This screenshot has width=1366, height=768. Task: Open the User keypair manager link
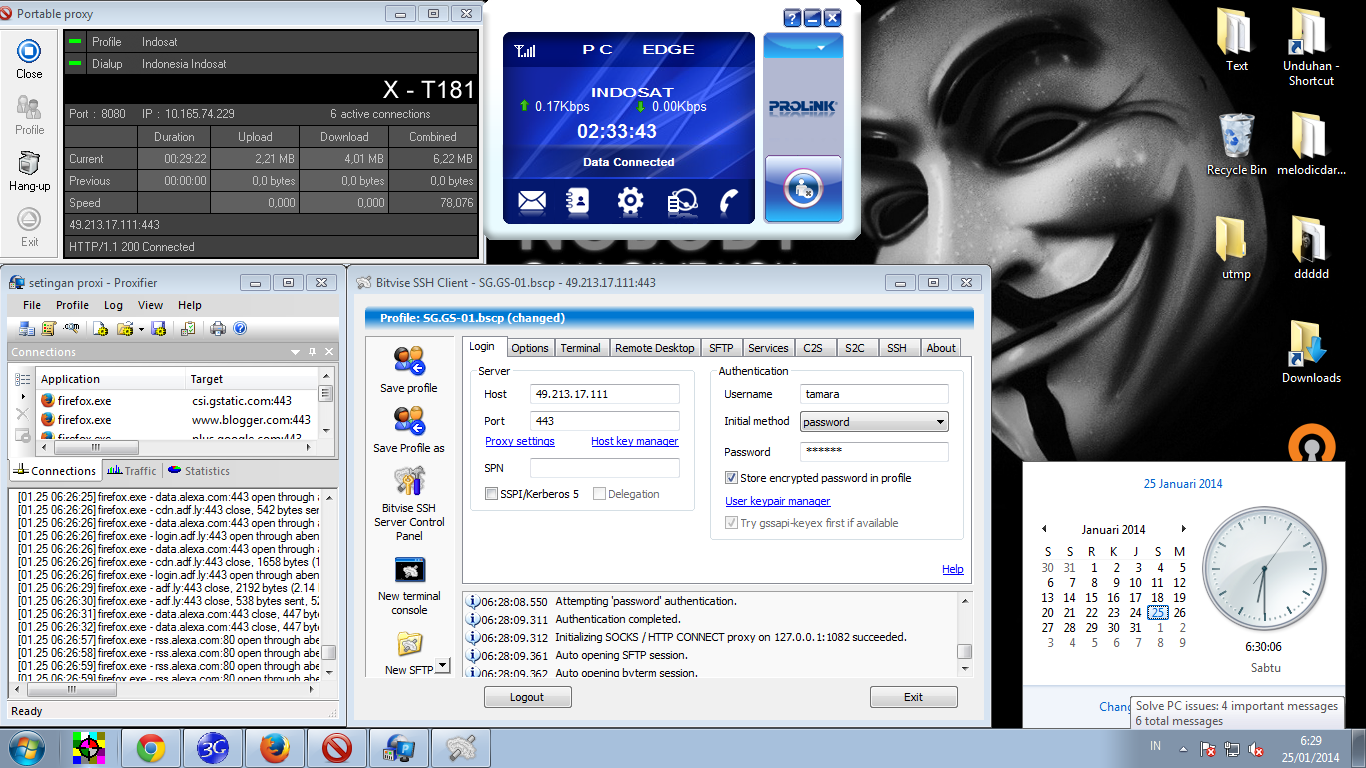[778, 501]
